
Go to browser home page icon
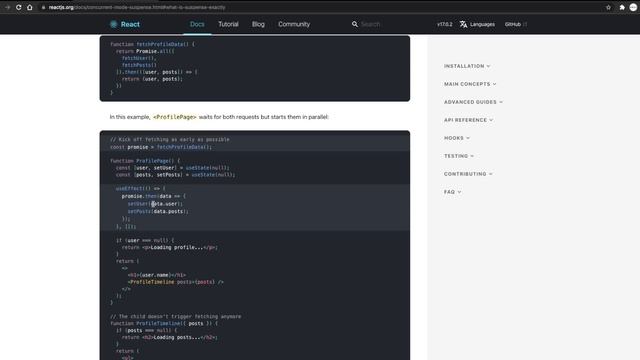(x=30, y=7)
